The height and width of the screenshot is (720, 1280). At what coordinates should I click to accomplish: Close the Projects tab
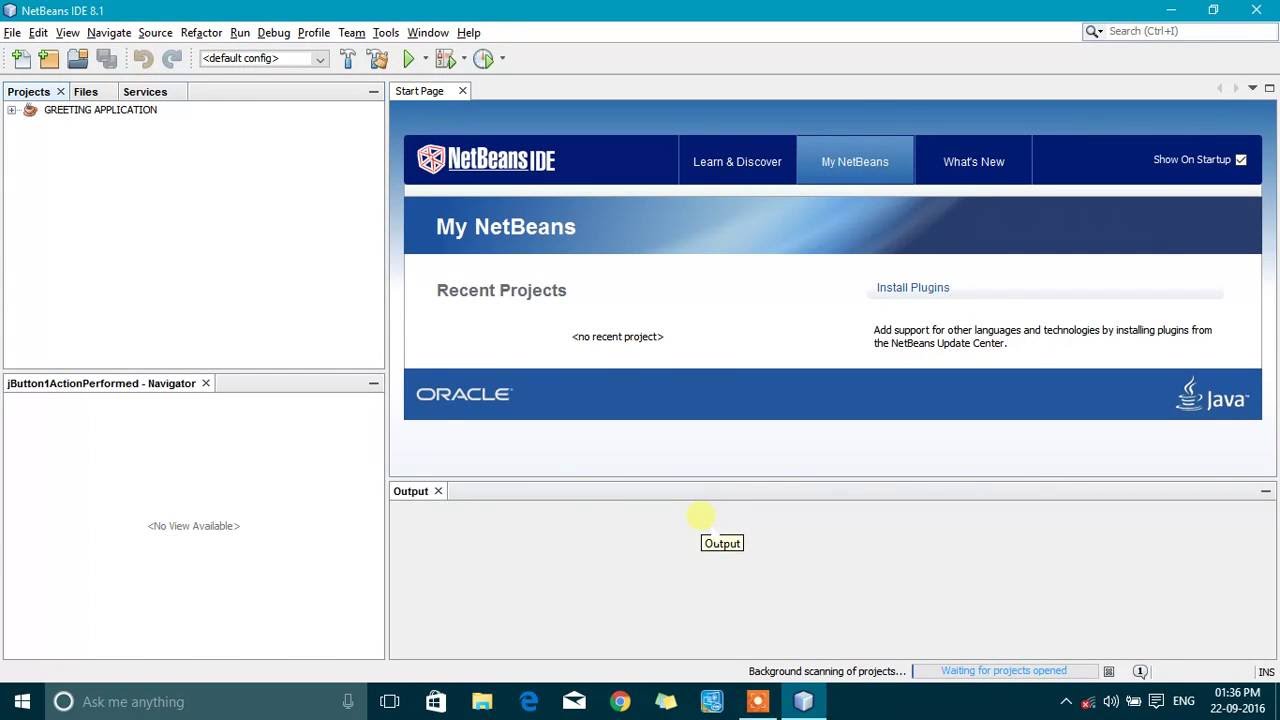click(60, 91)
